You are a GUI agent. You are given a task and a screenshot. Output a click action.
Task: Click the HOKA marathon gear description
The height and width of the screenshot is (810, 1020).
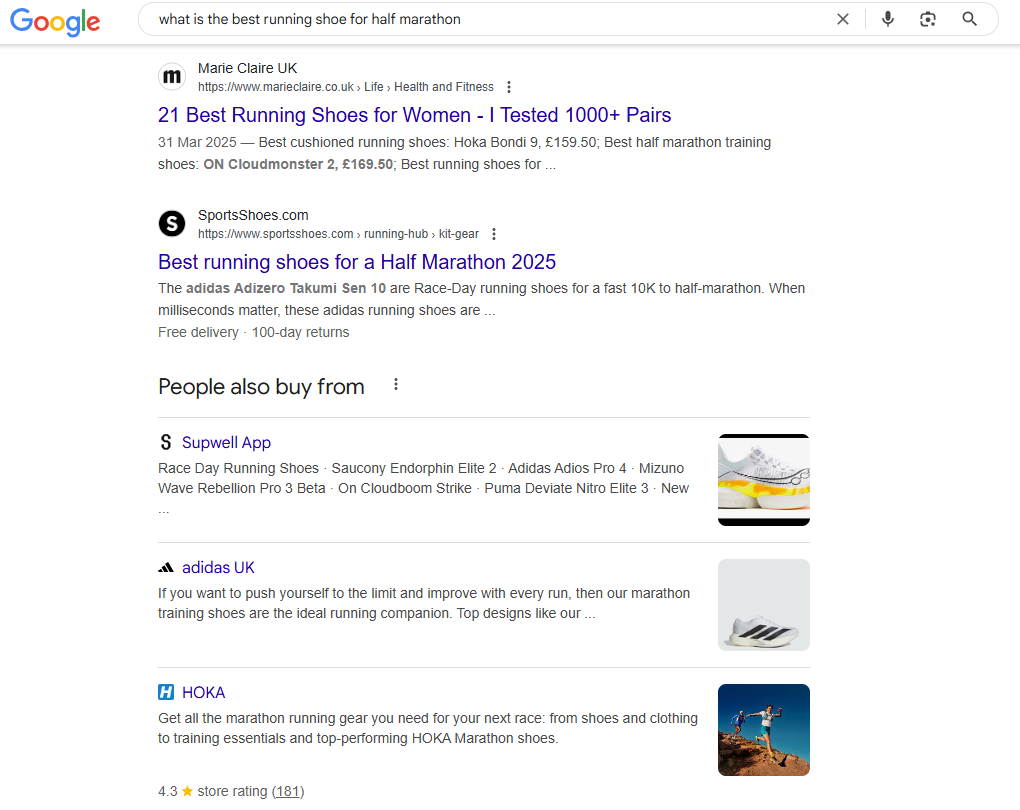click(428, 728)
